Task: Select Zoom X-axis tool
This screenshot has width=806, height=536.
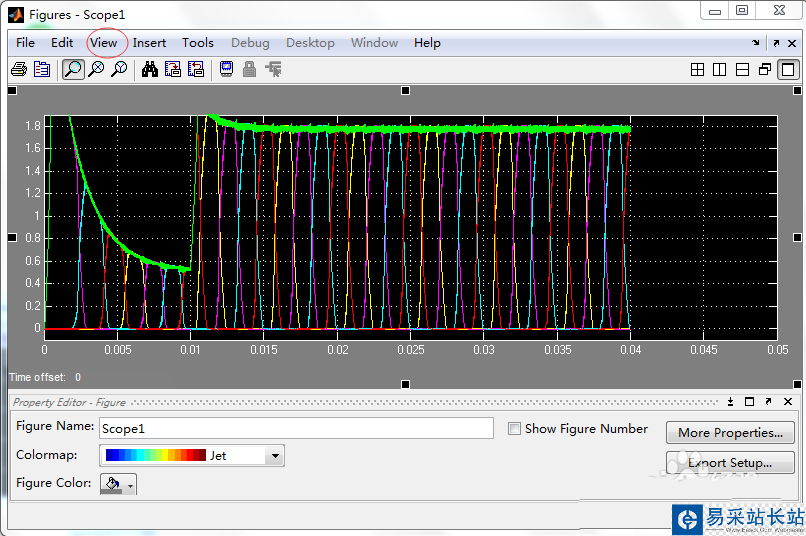Action: pyautogui.click(x=96, y=69)
